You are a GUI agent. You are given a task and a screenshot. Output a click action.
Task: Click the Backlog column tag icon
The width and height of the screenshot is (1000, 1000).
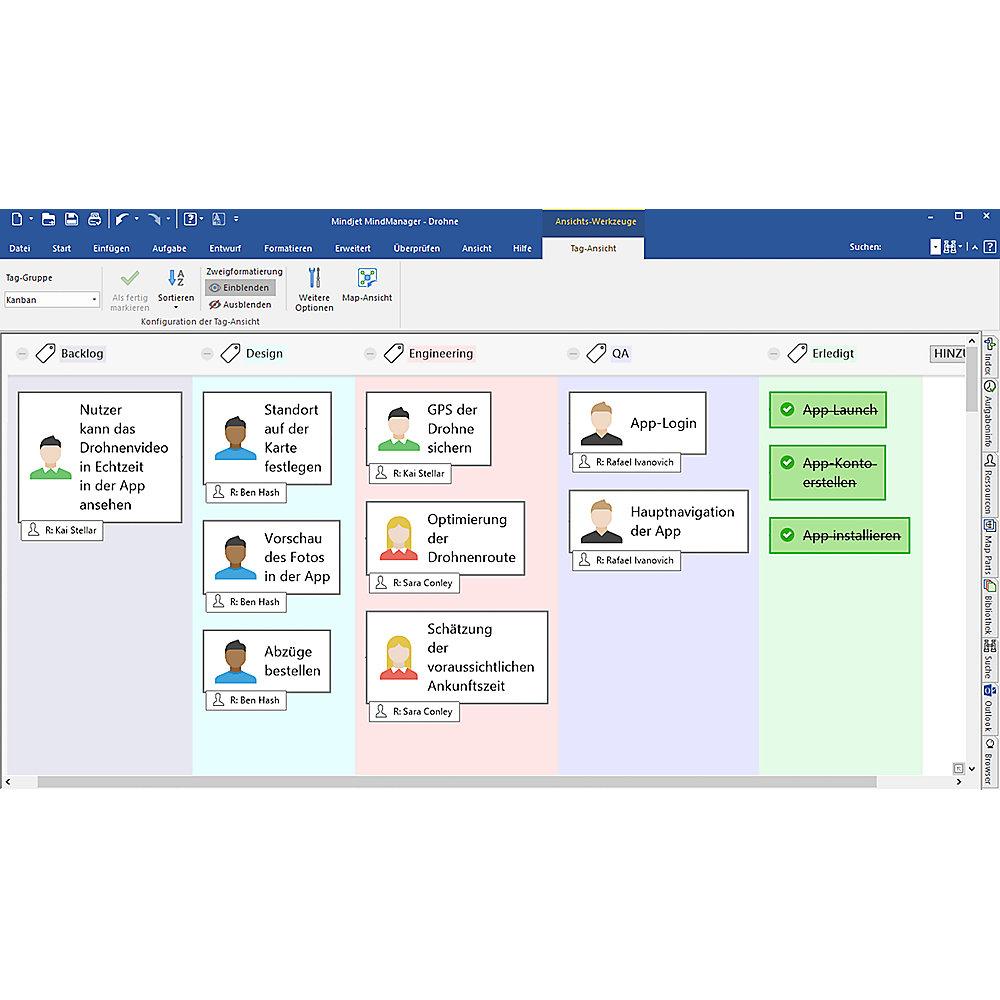45,353
